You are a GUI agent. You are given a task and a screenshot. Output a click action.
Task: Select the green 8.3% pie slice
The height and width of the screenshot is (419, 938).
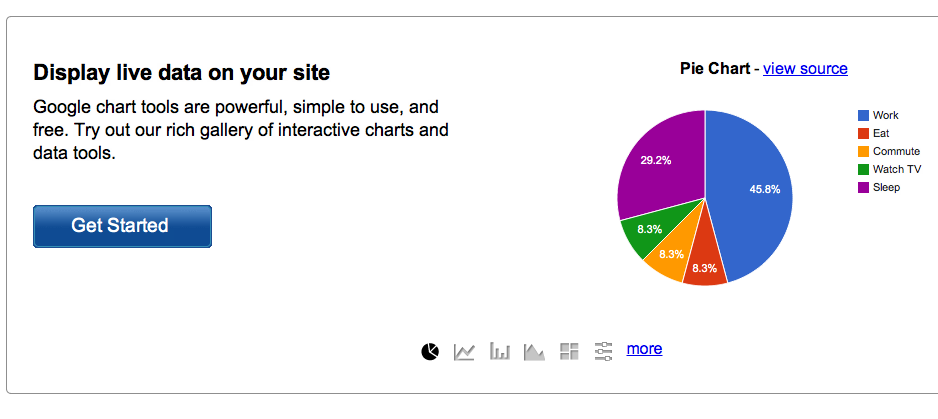click(649, 230)
